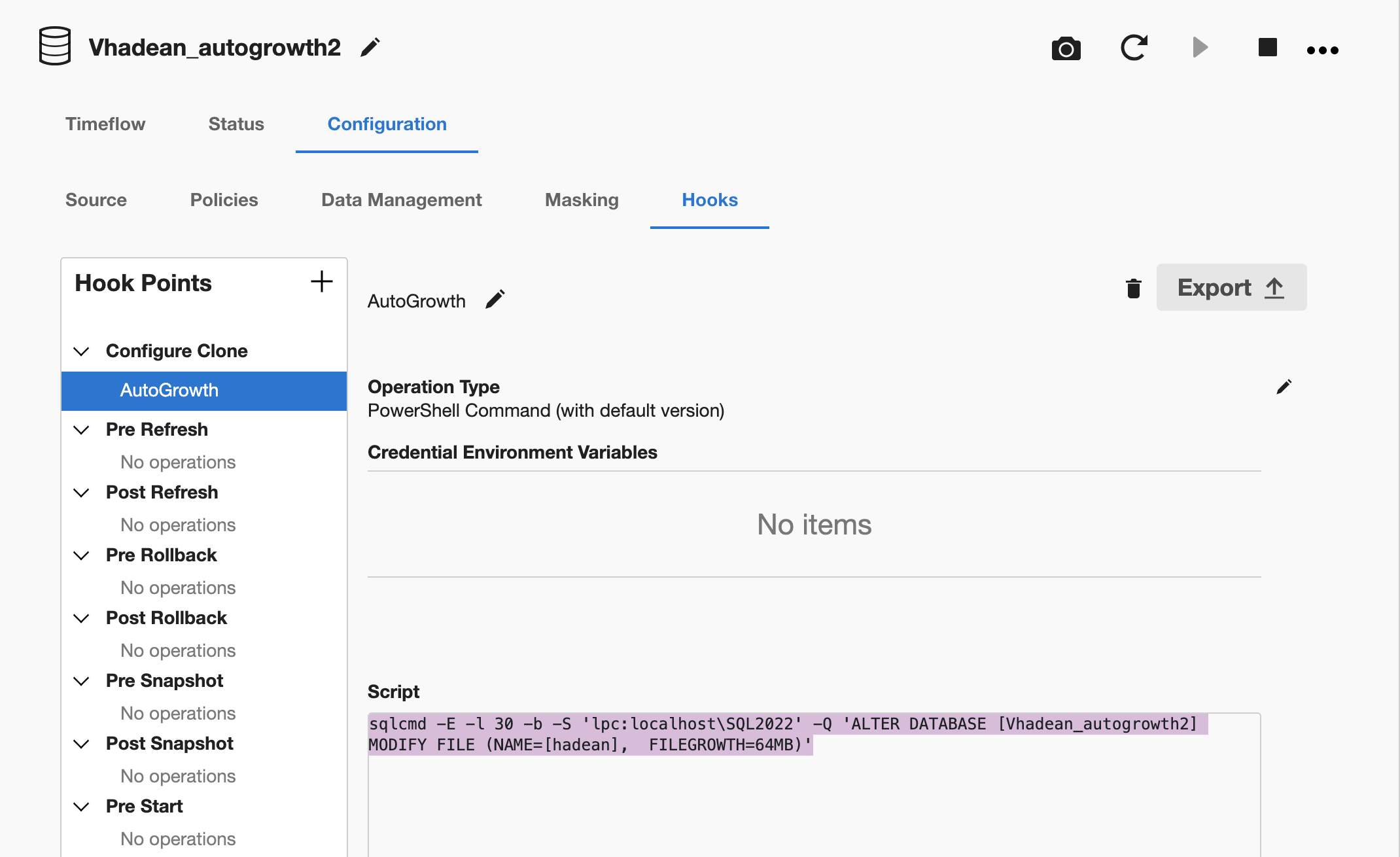
Task: Switch to the Status tab
Action: [x=236, y=124]
